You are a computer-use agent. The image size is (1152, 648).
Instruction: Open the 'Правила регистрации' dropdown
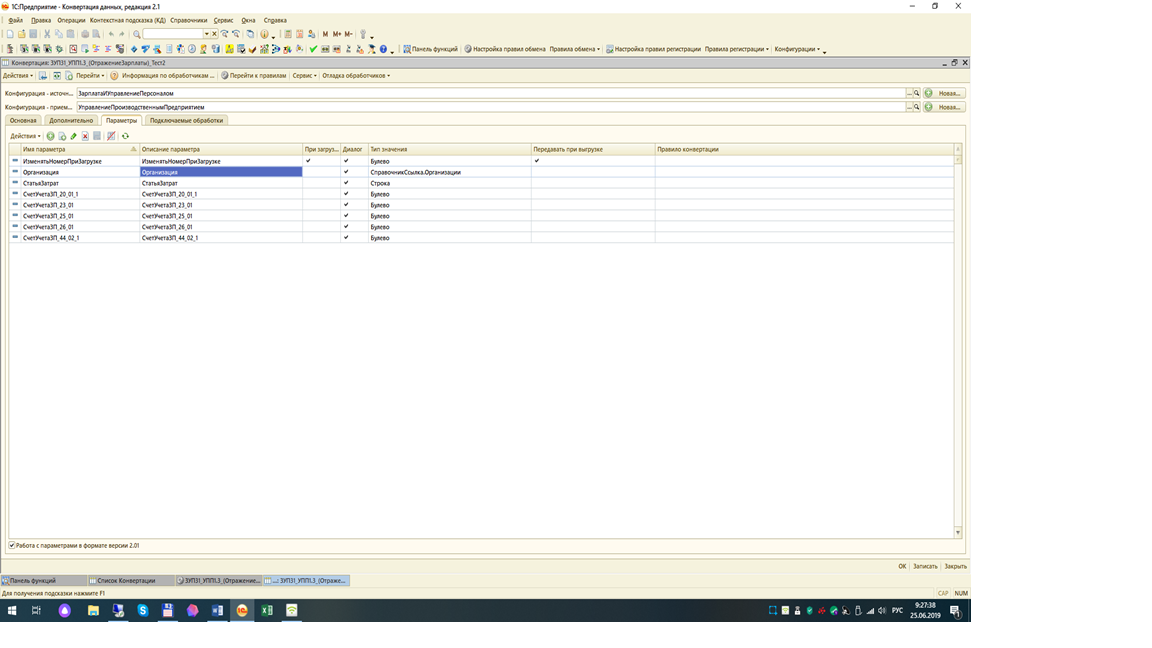737,49
